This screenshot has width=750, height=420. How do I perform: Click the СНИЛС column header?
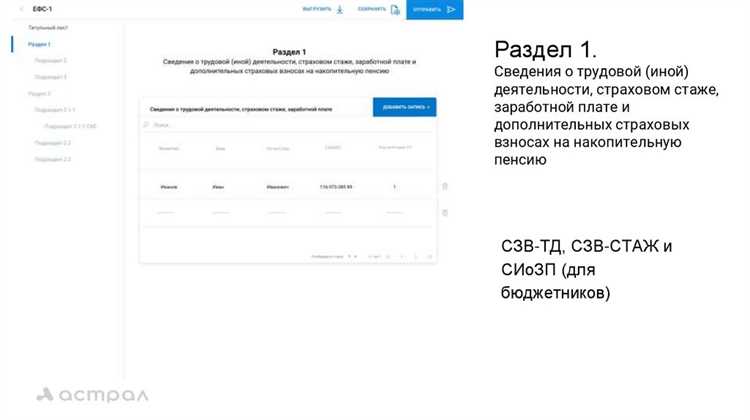tap(333, 147)
